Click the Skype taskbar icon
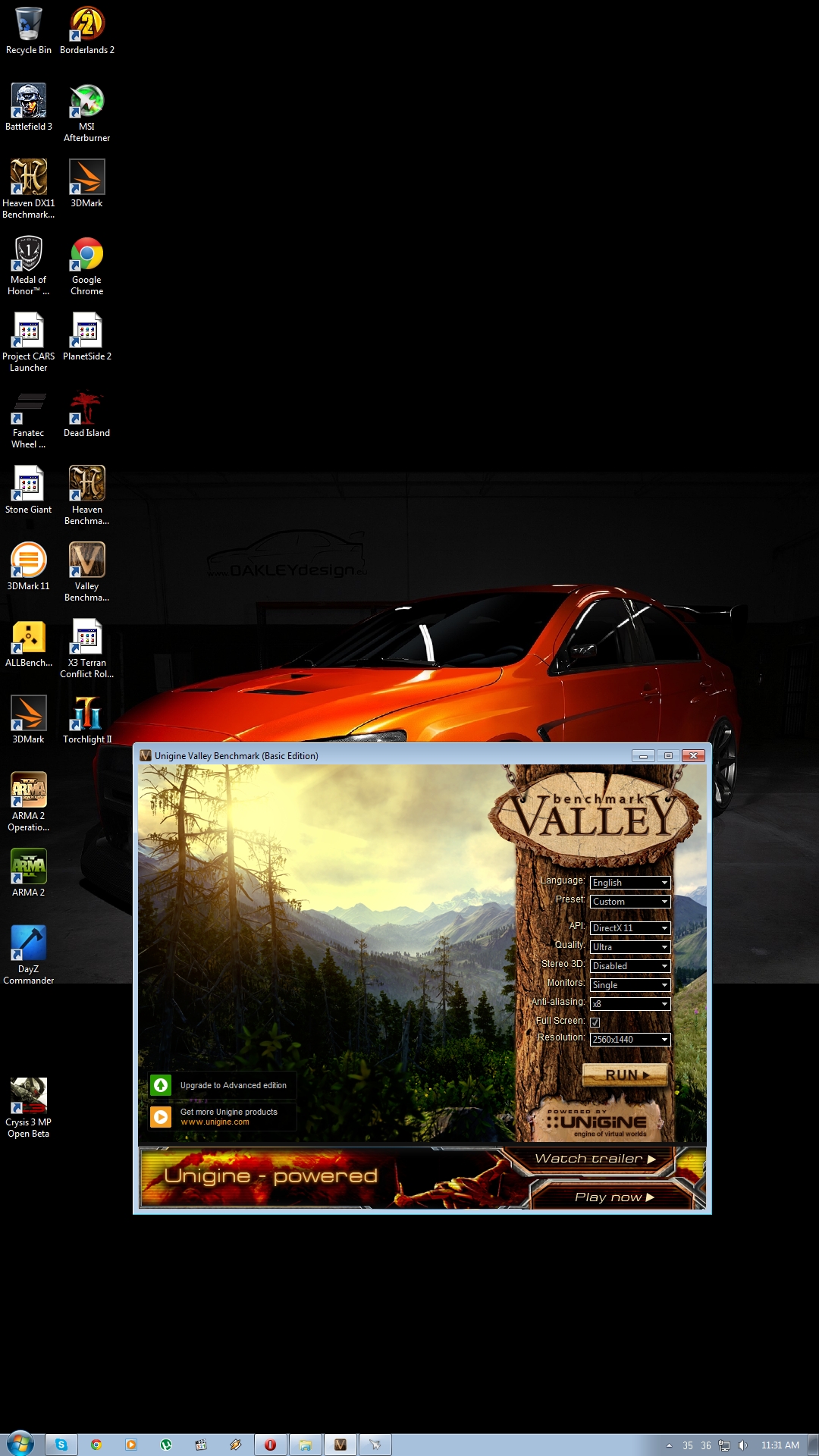819x1456 pixels. (x=61, y=1445)
